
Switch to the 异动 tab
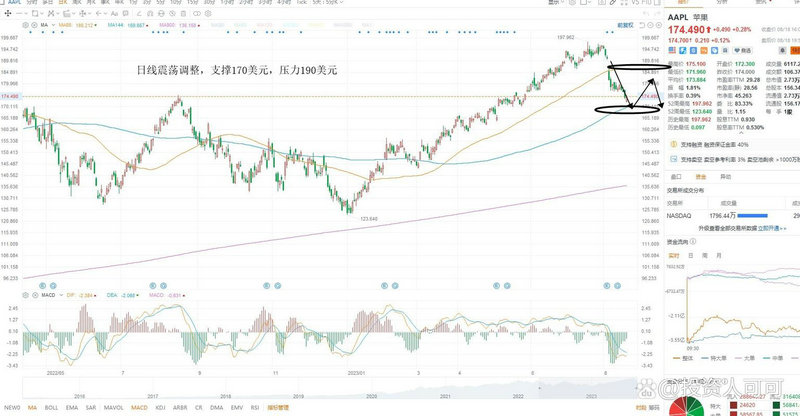point(725,175)
